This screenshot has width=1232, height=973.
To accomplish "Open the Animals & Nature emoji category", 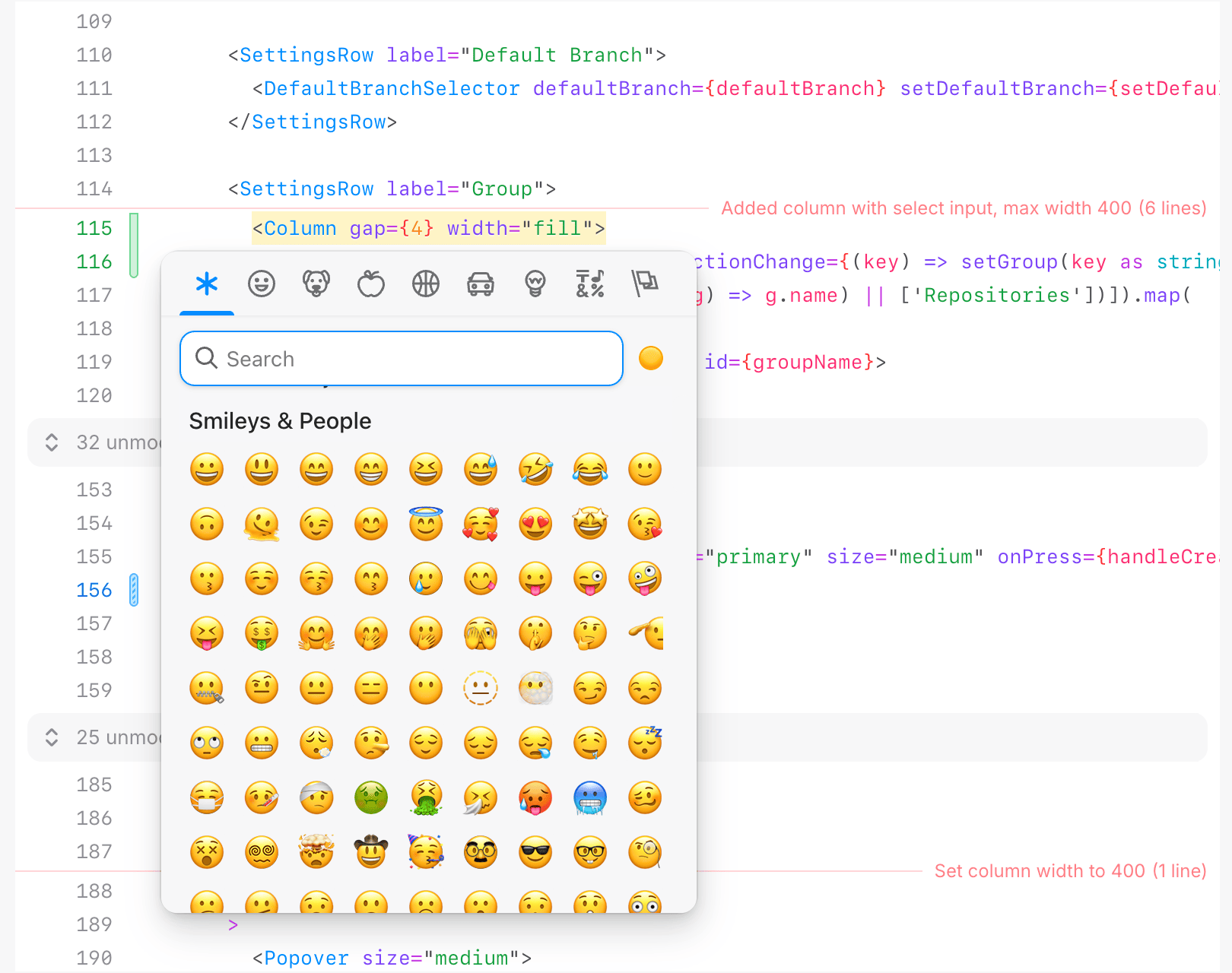I will [316, 284].
